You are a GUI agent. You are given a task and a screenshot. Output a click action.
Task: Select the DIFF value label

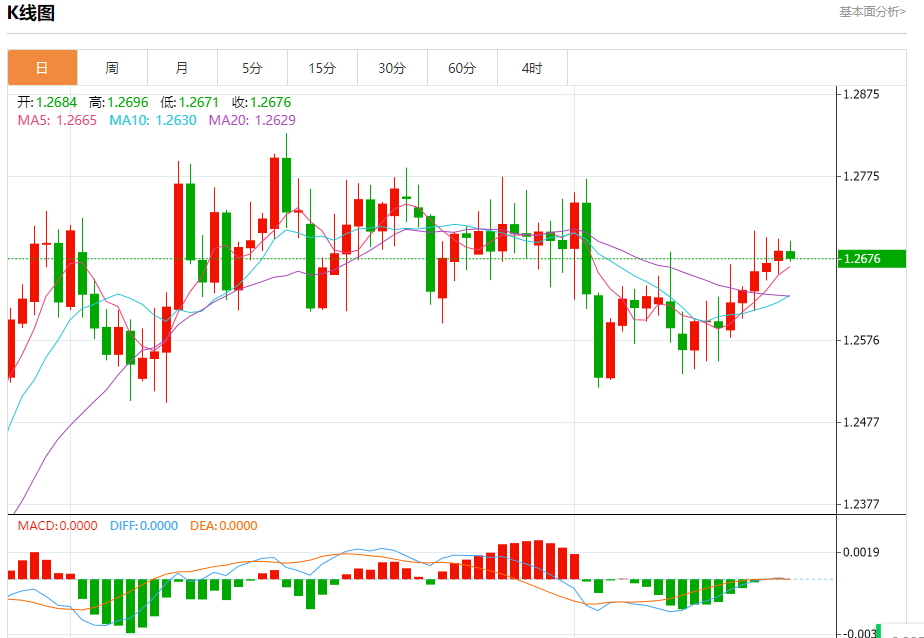click(x=144, y=525)
